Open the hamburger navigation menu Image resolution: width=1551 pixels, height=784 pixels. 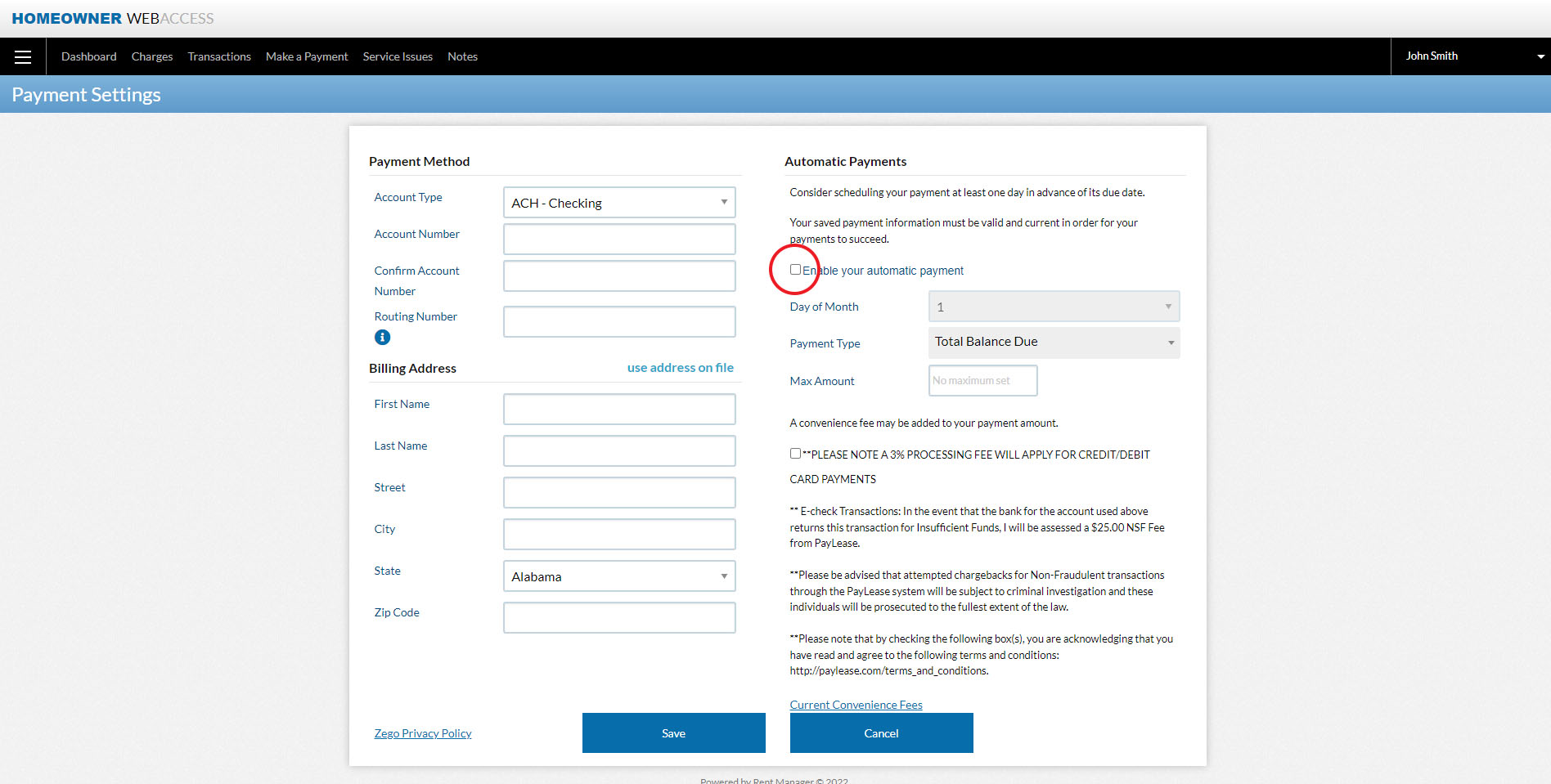[23, 56]
